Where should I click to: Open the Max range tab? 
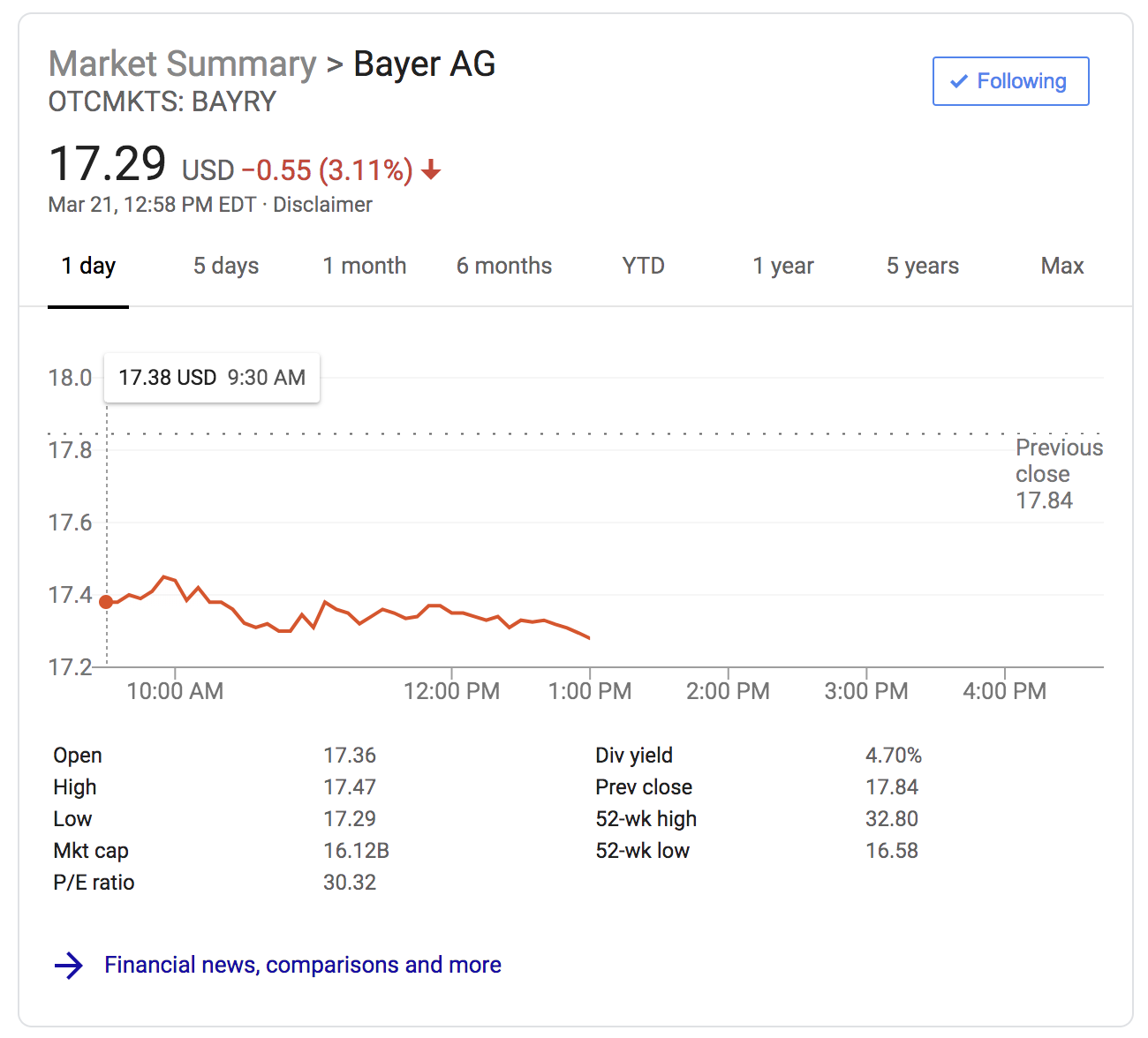(x=1061, y=266)
